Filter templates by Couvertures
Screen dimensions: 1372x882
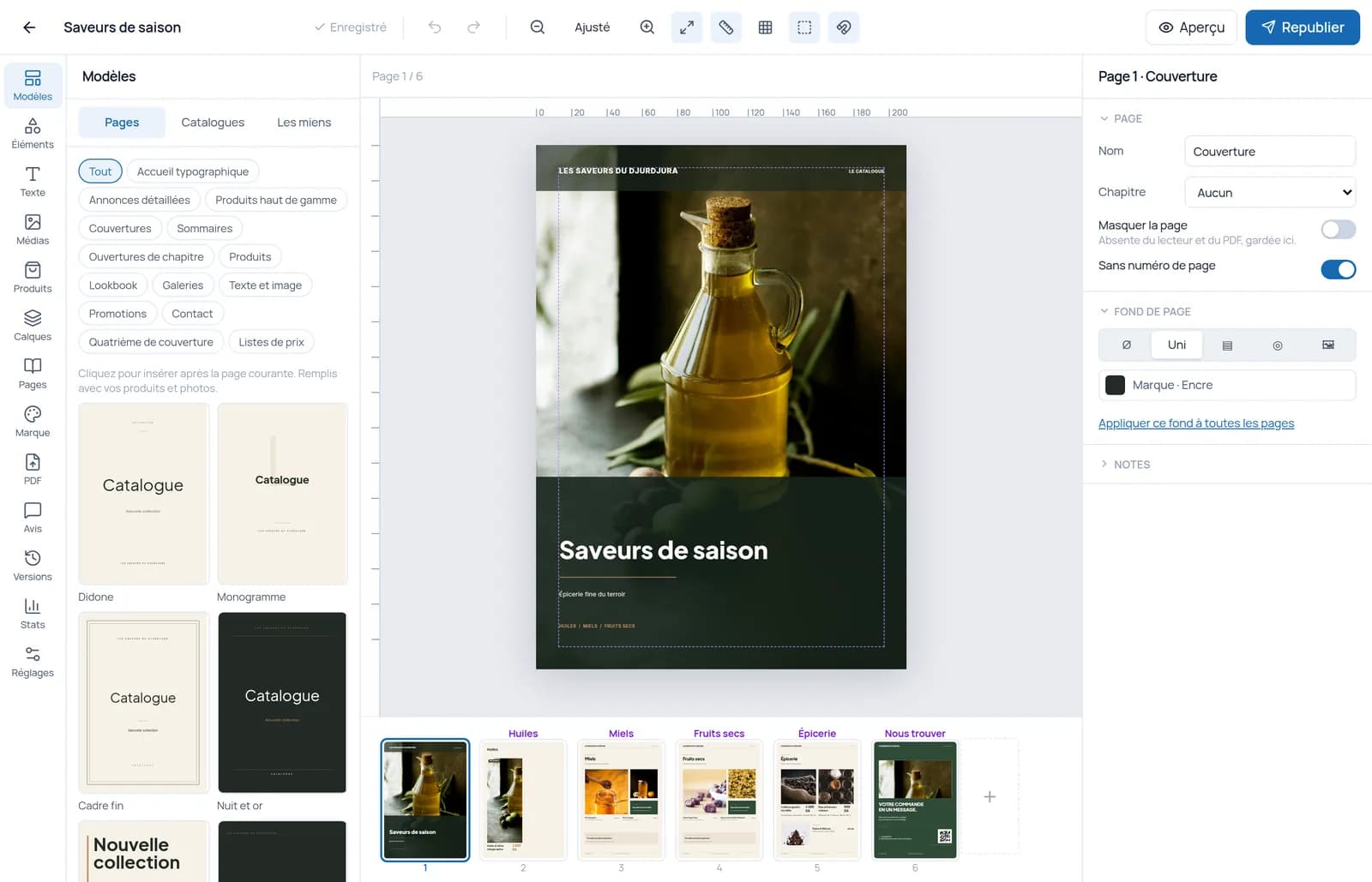click(120, 228)
